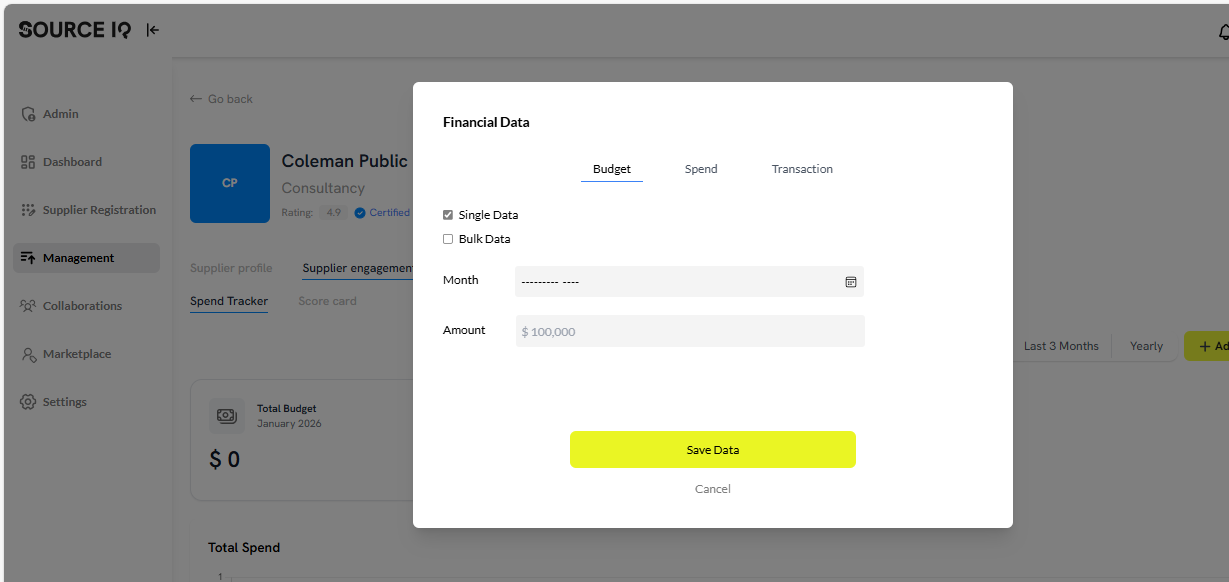This screenshot has height=582, width=1229.
Task: Open the Collaborations section
Action: 80,305
